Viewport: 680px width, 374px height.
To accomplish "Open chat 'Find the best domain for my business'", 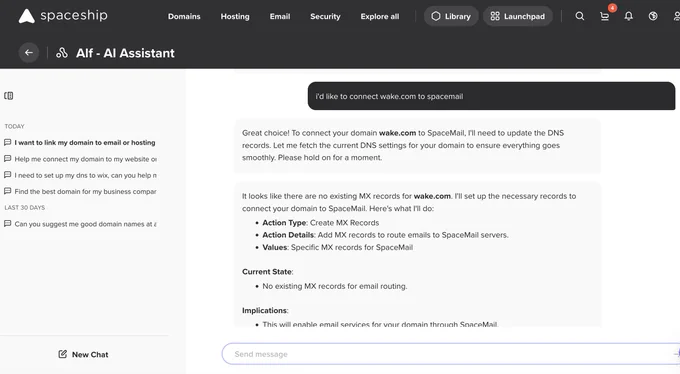I will pos(80,191).
